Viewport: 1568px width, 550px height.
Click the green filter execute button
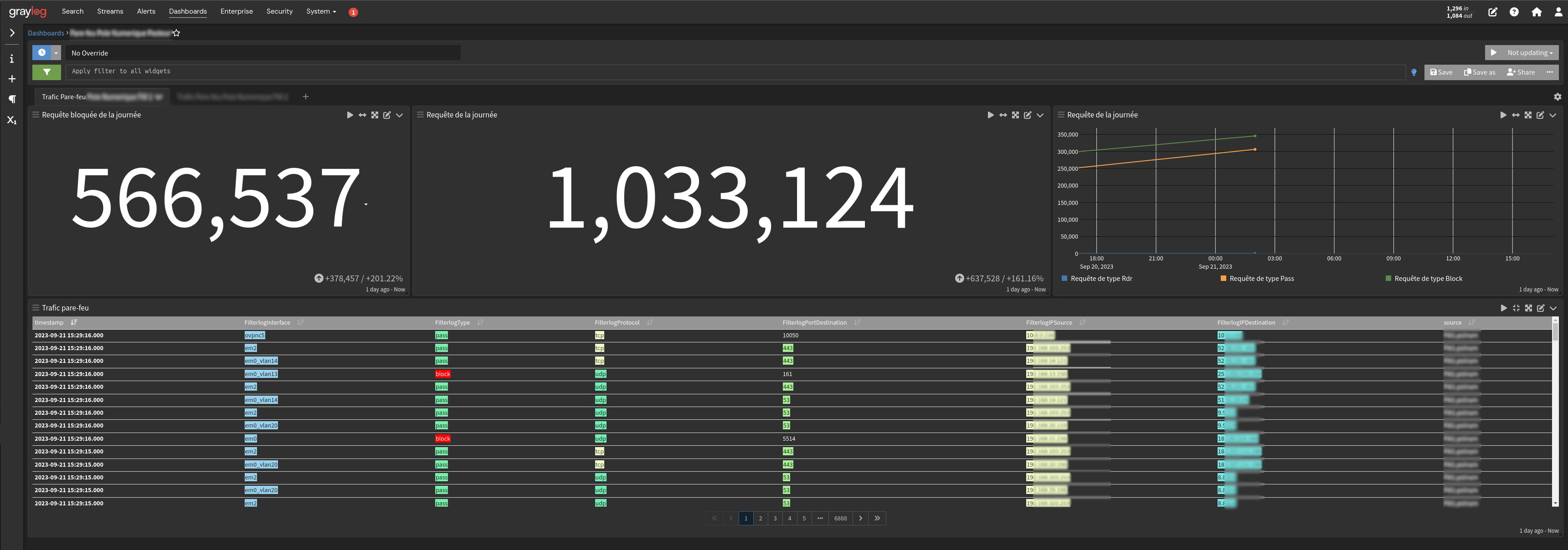point(46,72)
